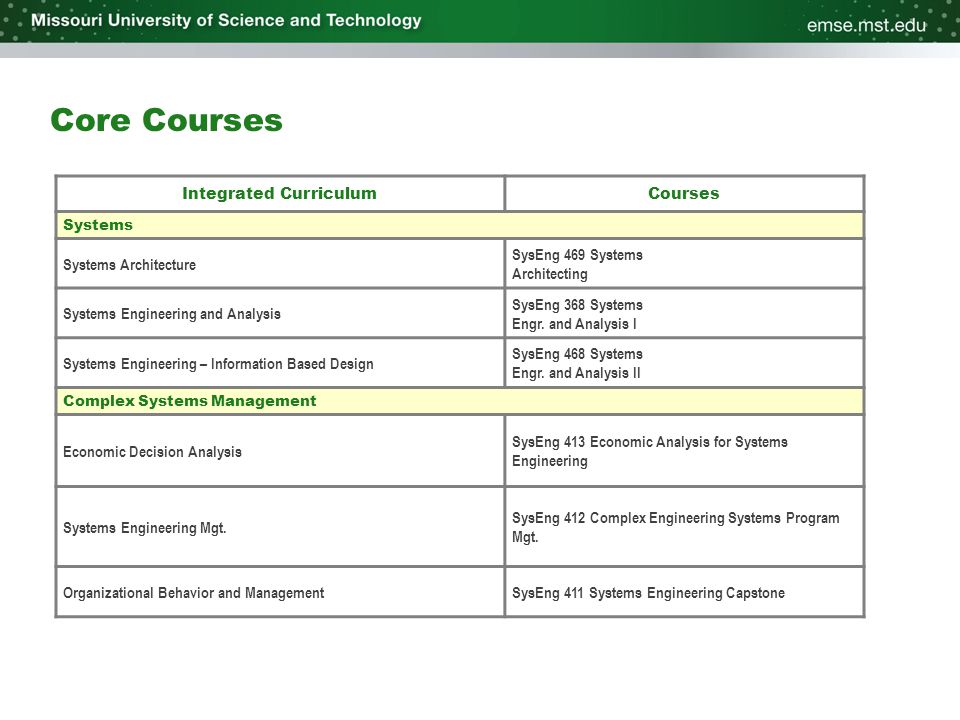Screen dimensions: 960x720
Task: Select Organizational Behavior and Management cell
Action: coord(280,592)
